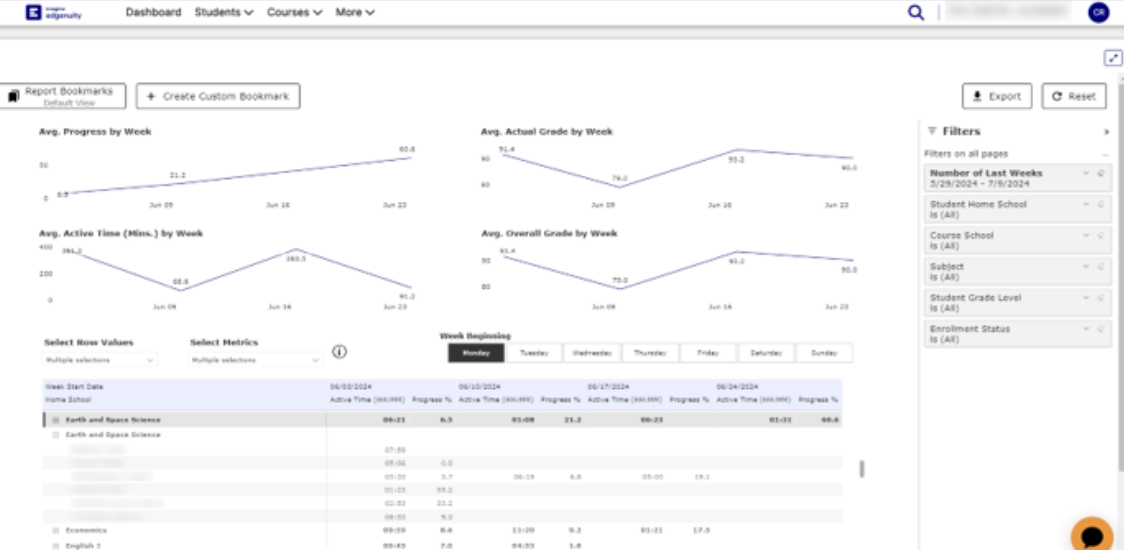Screen dimensions: 1124x550
Task: Click the Avg. Overall Grade by Week chart
Action: tap(671, 270)
